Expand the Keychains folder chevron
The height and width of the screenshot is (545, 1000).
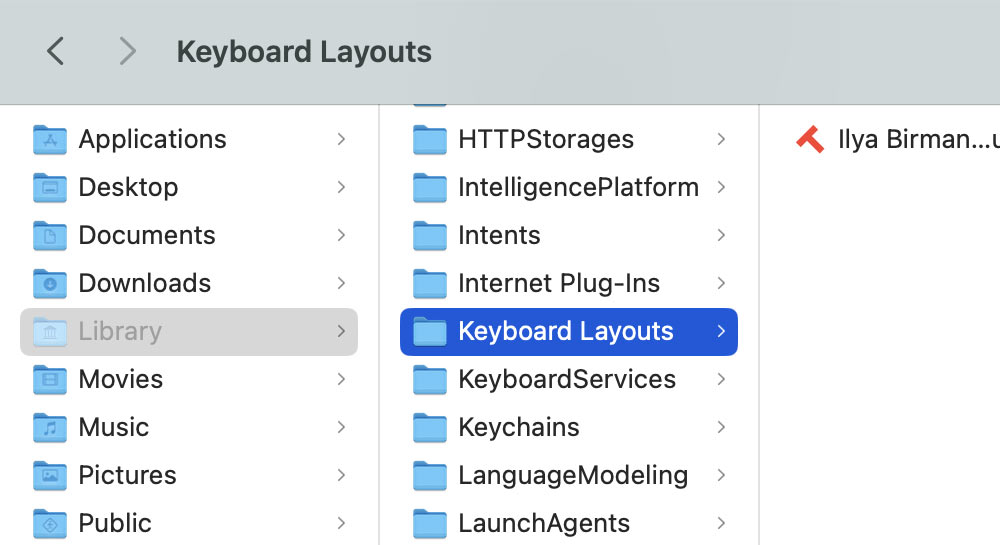click(x=721, y=427)
